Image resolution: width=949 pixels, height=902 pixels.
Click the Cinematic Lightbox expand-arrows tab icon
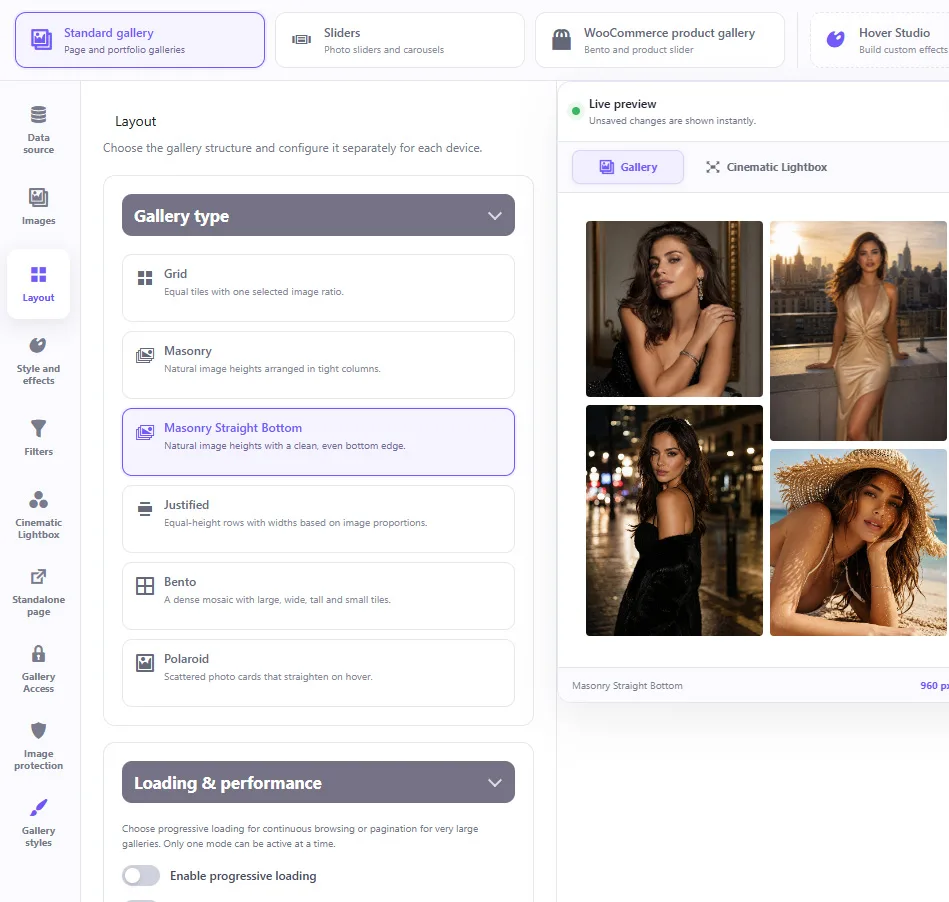coord(712,167)
